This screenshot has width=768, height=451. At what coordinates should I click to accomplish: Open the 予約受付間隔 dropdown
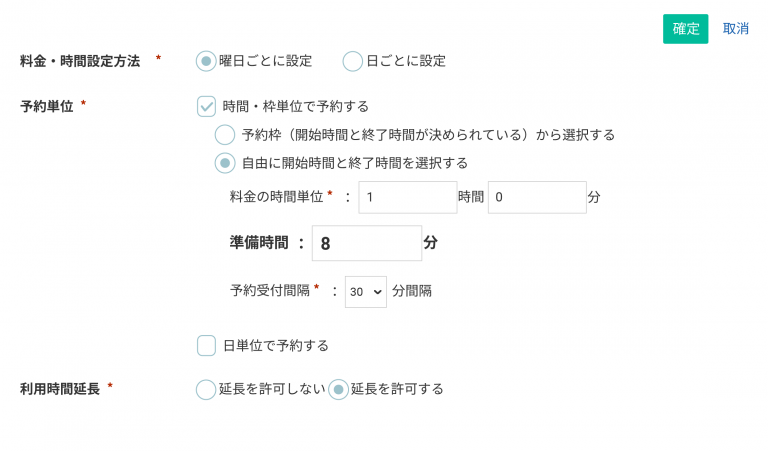click(365, 292)
